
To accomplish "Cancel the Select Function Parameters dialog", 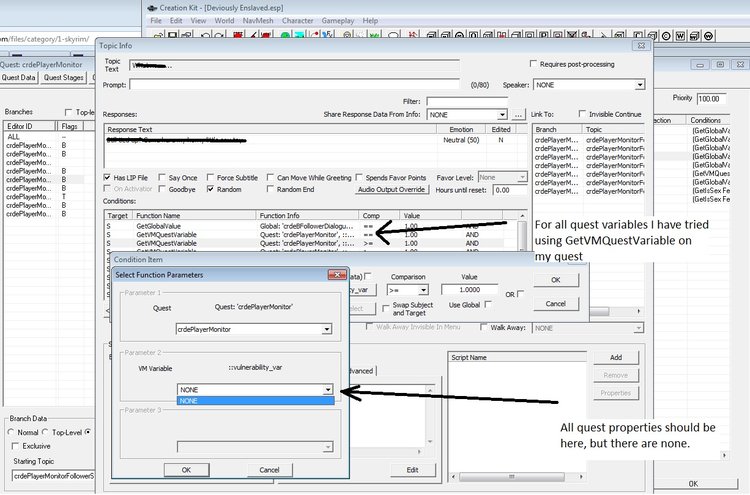I will tap(269, 470).
